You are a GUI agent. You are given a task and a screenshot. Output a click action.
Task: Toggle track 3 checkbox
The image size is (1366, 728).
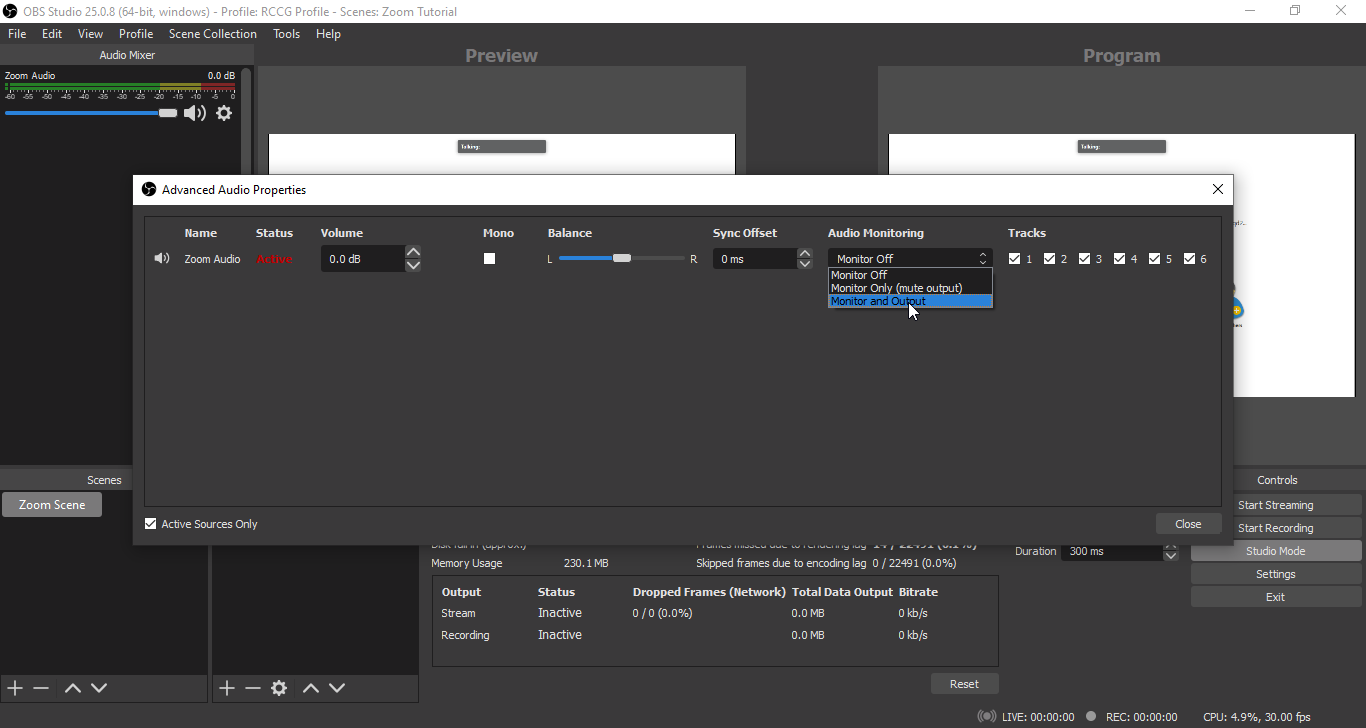1085,258
